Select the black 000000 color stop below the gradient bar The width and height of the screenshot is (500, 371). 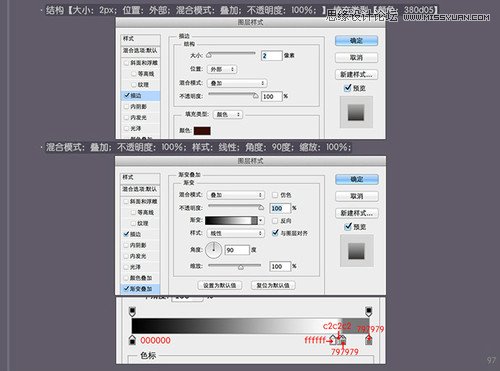[x=132, y=340]
